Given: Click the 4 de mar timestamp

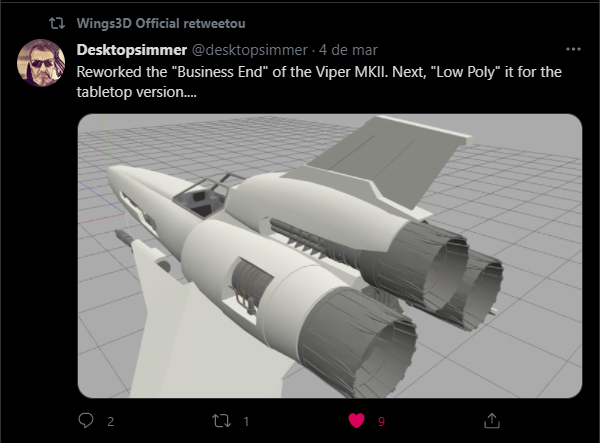Looking at the screenshot, I should [x=348, y=50].
